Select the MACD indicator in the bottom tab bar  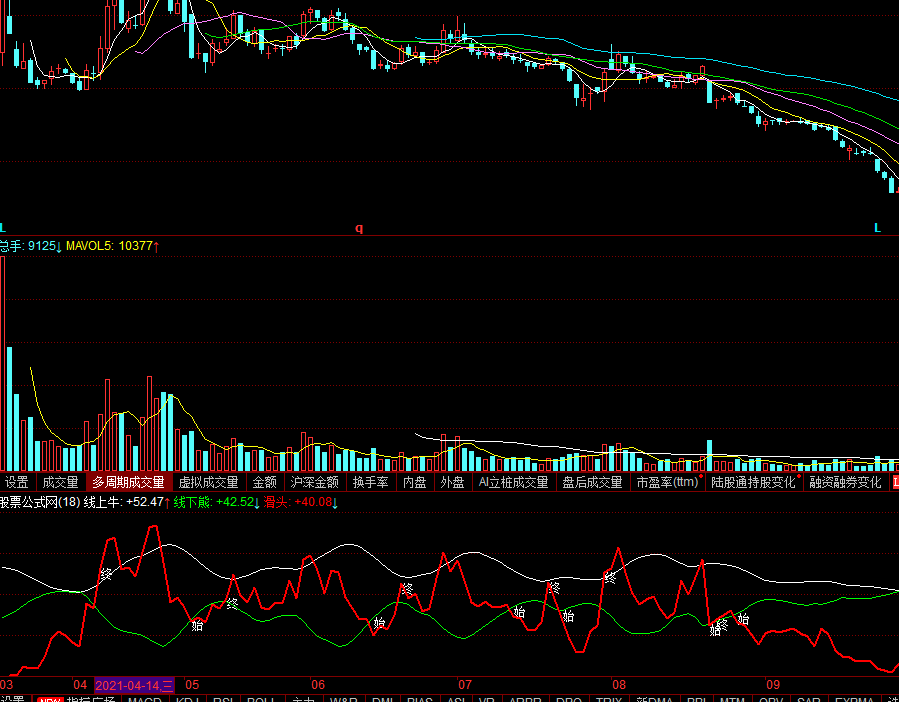144,699
